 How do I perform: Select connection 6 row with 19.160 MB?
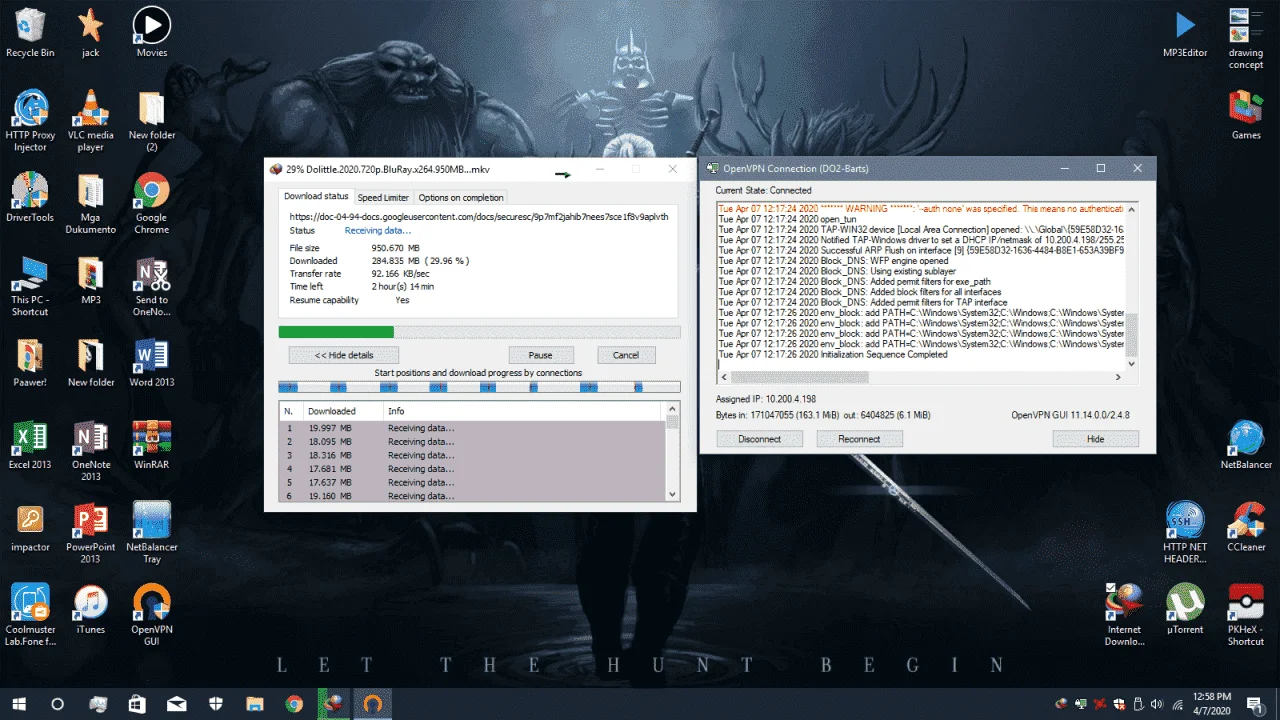click(472, 495)
